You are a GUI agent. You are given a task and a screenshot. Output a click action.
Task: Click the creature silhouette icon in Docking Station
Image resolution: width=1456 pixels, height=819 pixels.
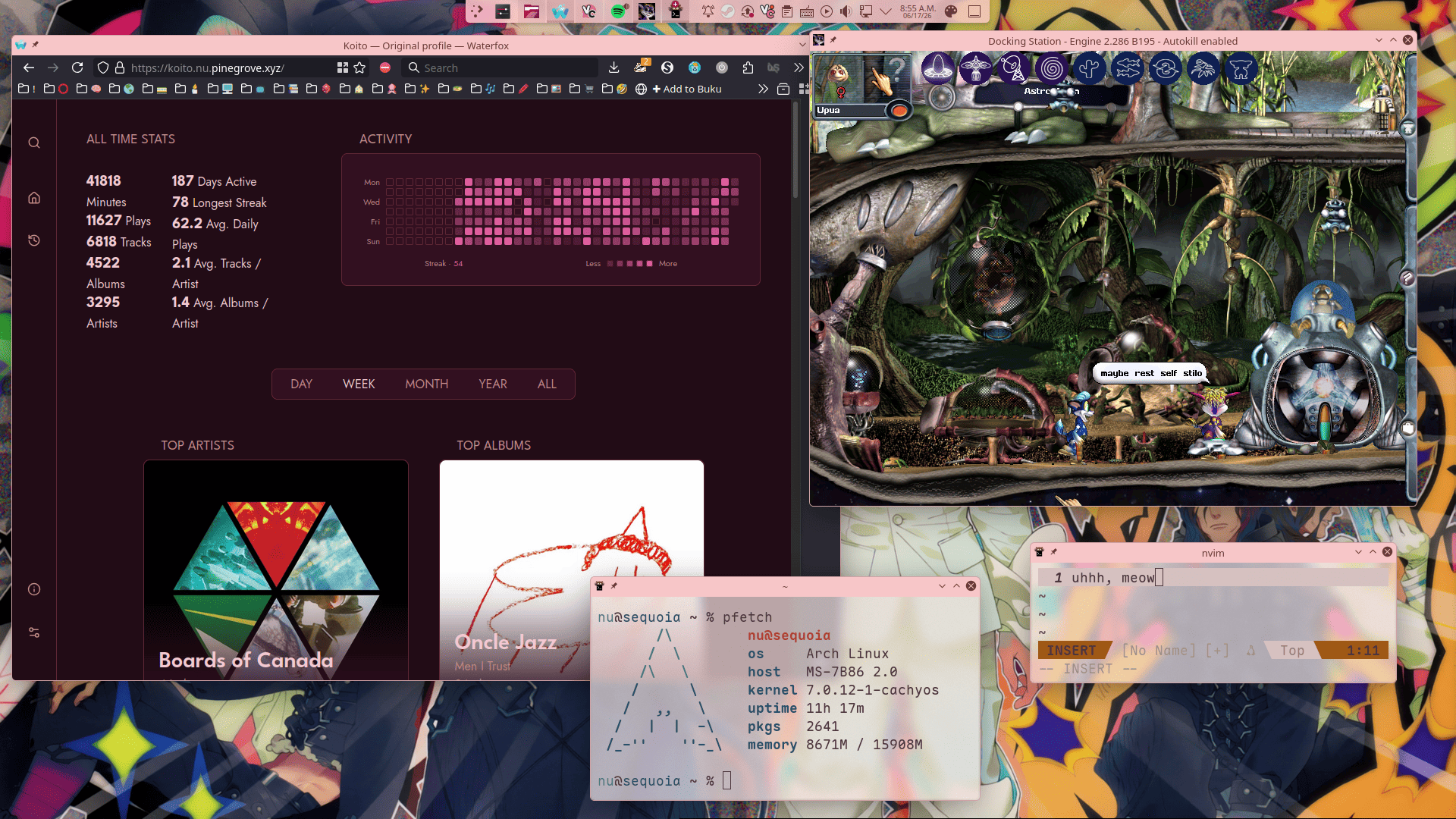(x=1241, y=69)
